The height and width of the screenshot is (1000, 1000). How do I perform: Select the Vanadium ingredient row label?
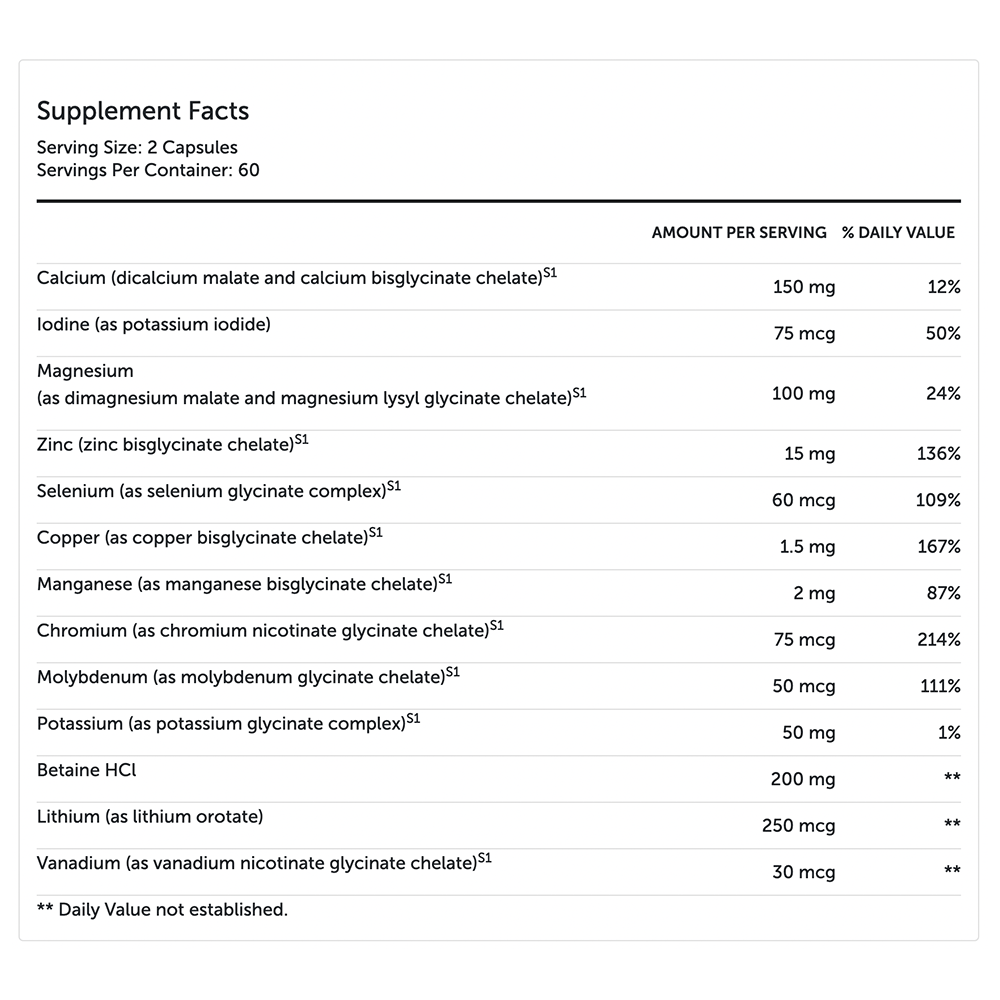(x=256, y=863)
